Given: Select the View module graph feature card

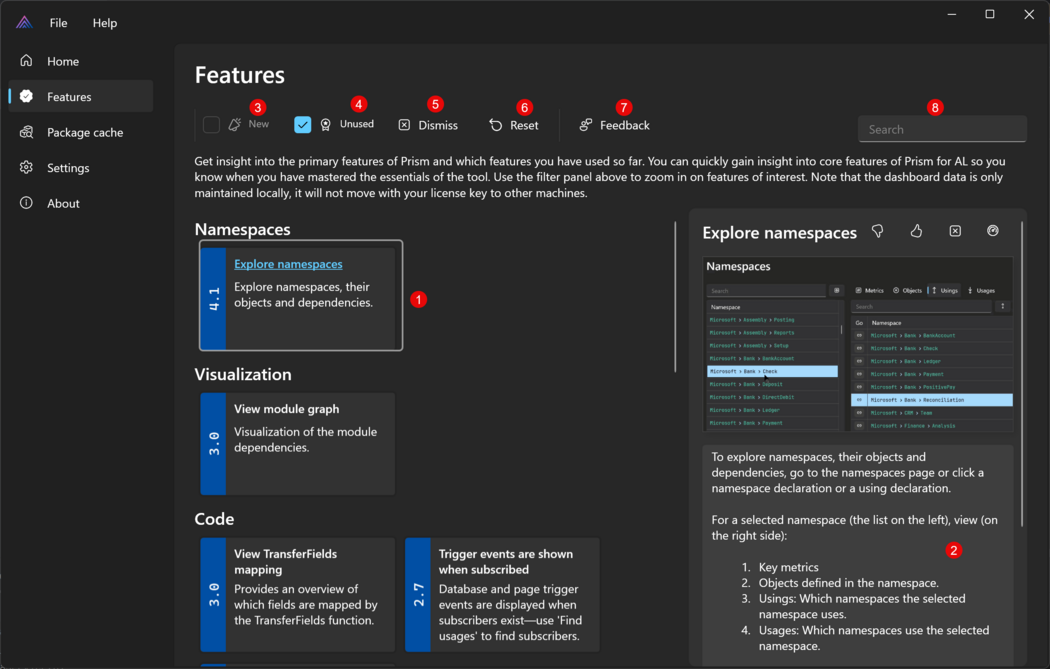Looking at the screenshot, I should point(297,443).
